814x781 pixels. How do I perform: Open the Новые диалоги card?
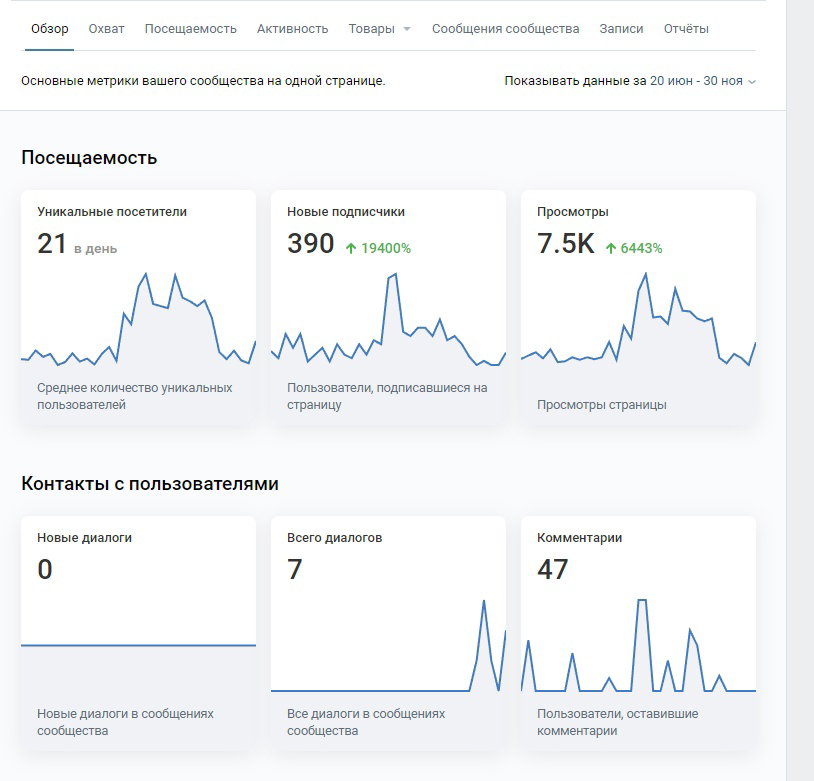pos(139,634)
